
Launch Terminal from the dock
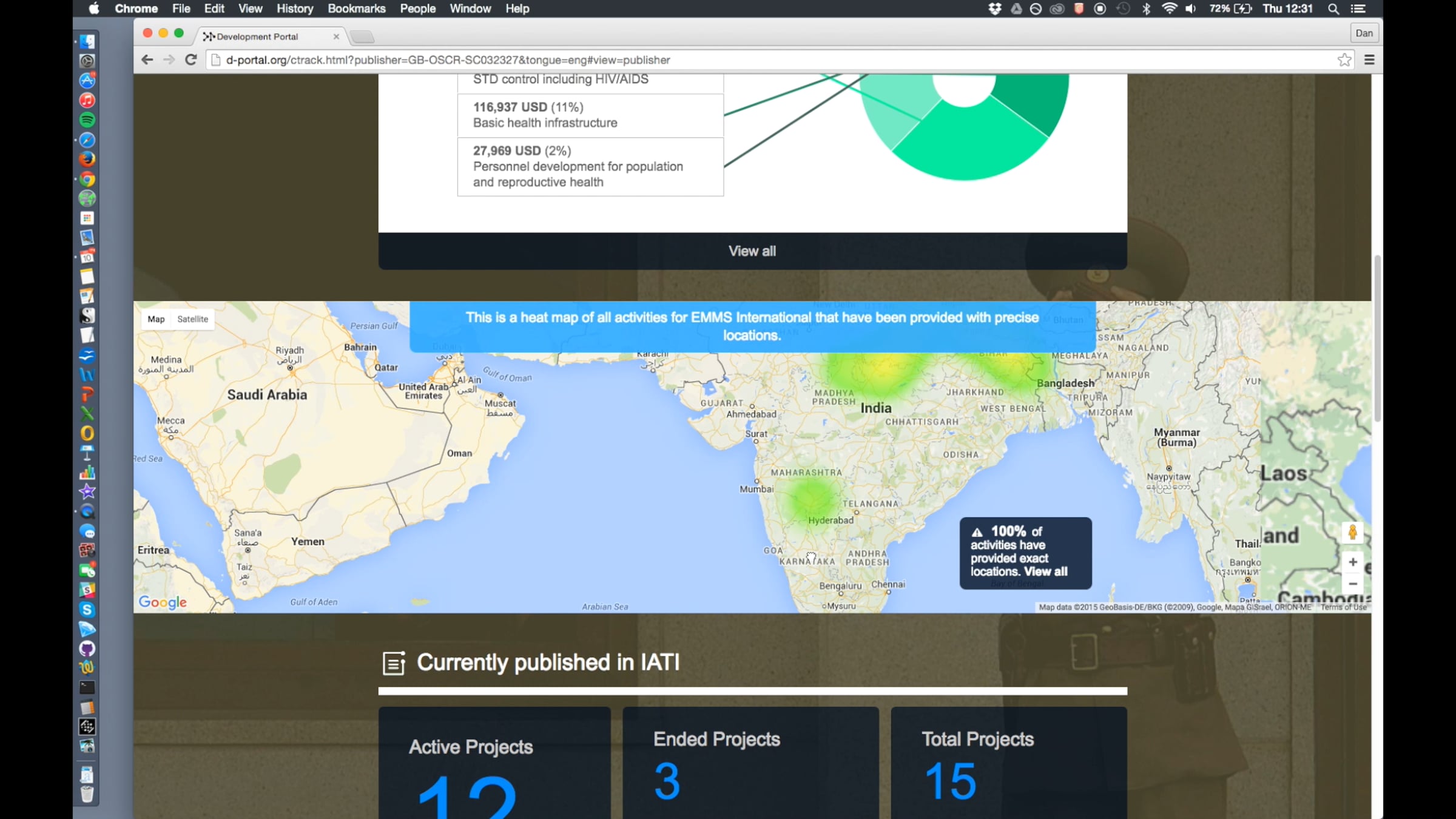[x=87, y=687]
